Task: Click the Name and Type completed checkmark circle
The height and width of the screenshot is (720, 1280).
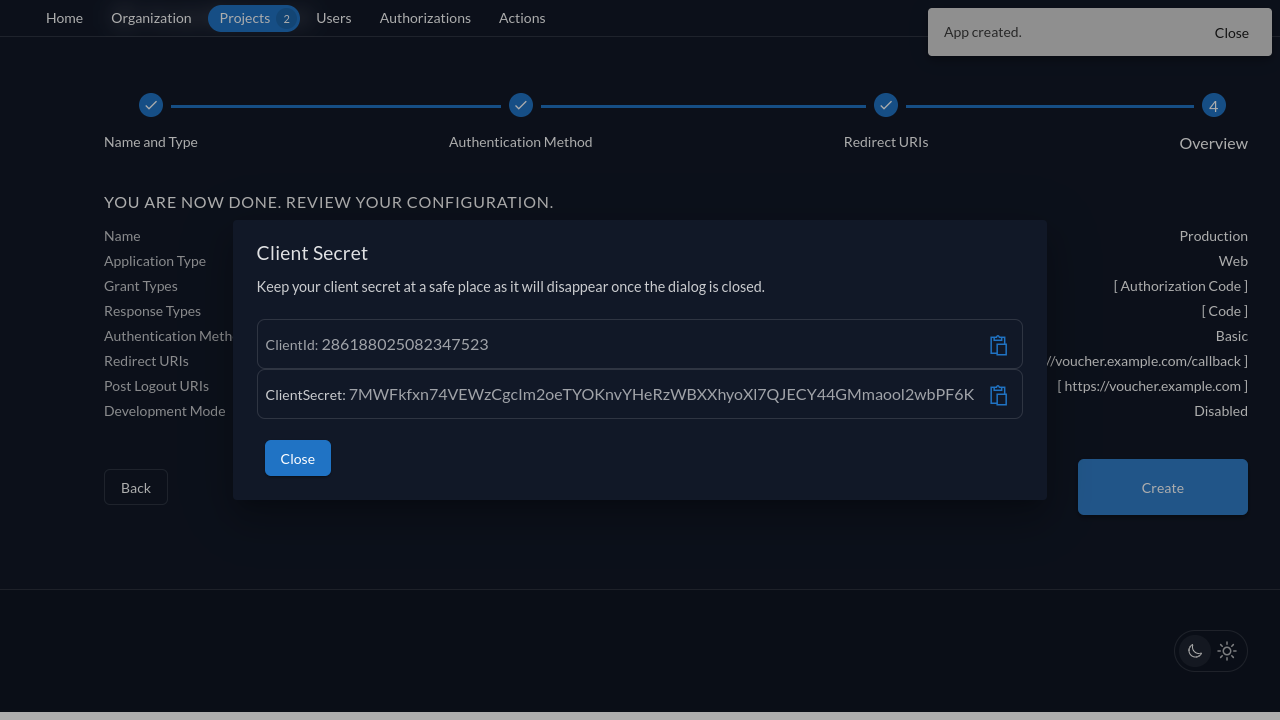Action: pos(150,105)
